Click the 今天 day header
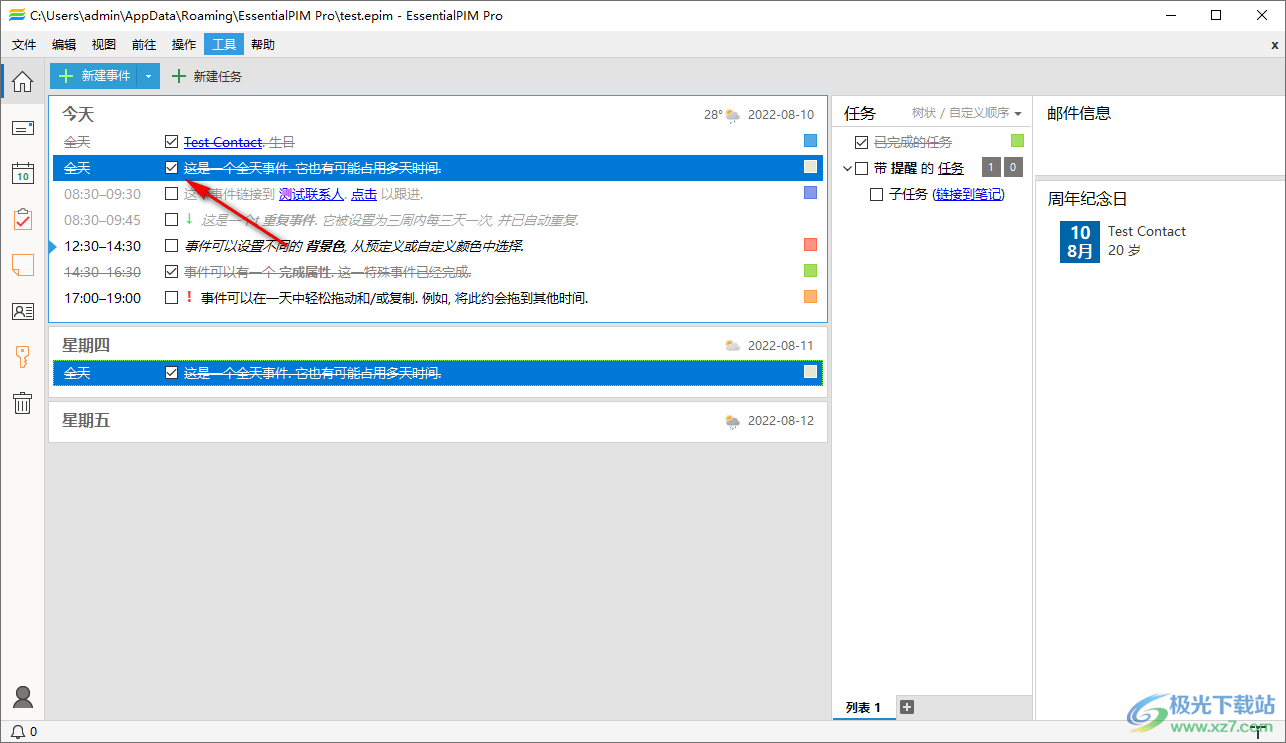Screen dimensions: 1286x743 click(78, 115)
